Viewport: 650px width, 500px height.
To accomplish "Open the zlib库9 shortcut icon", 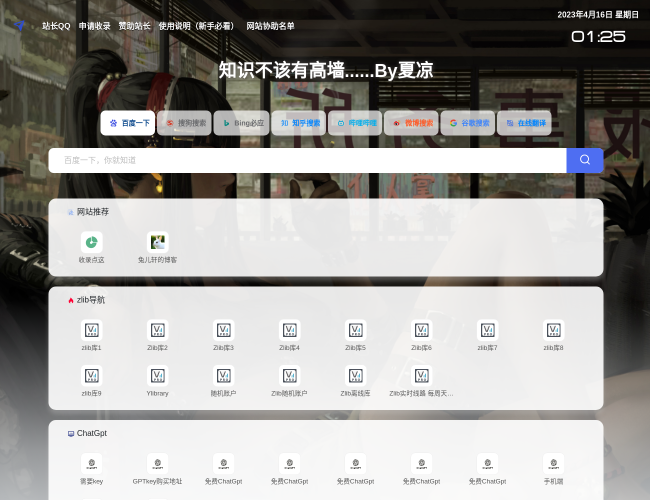I will tap(92, 376).
